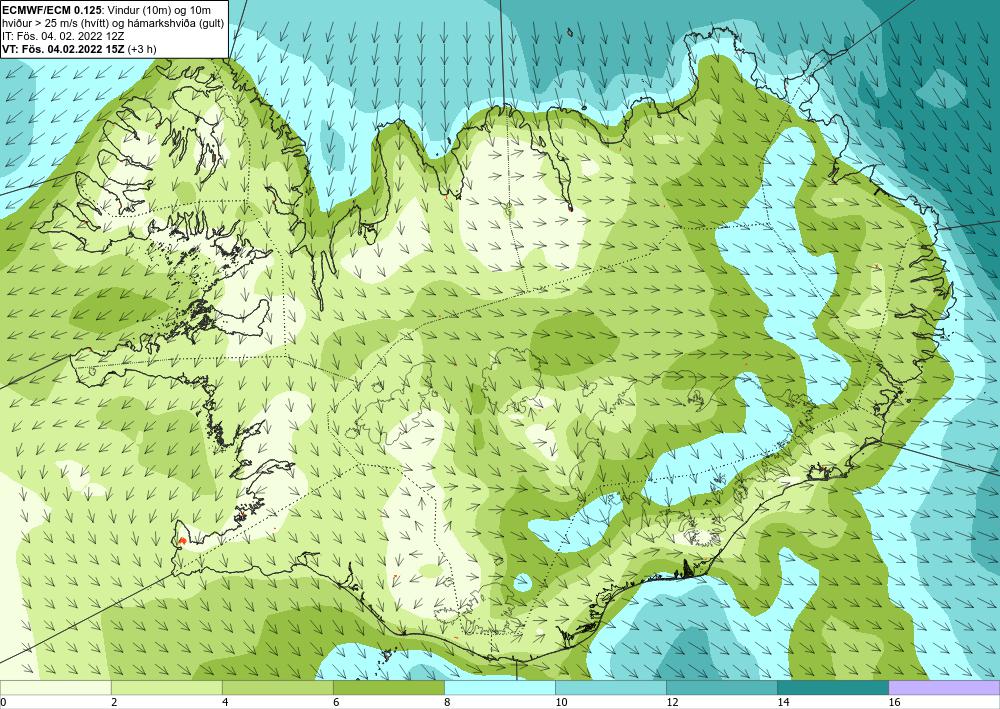Choose the 14–16 m/s dark teal swatch
Image resolution: width=1000 pixels, height=709 pixels.
click(832, 687)
